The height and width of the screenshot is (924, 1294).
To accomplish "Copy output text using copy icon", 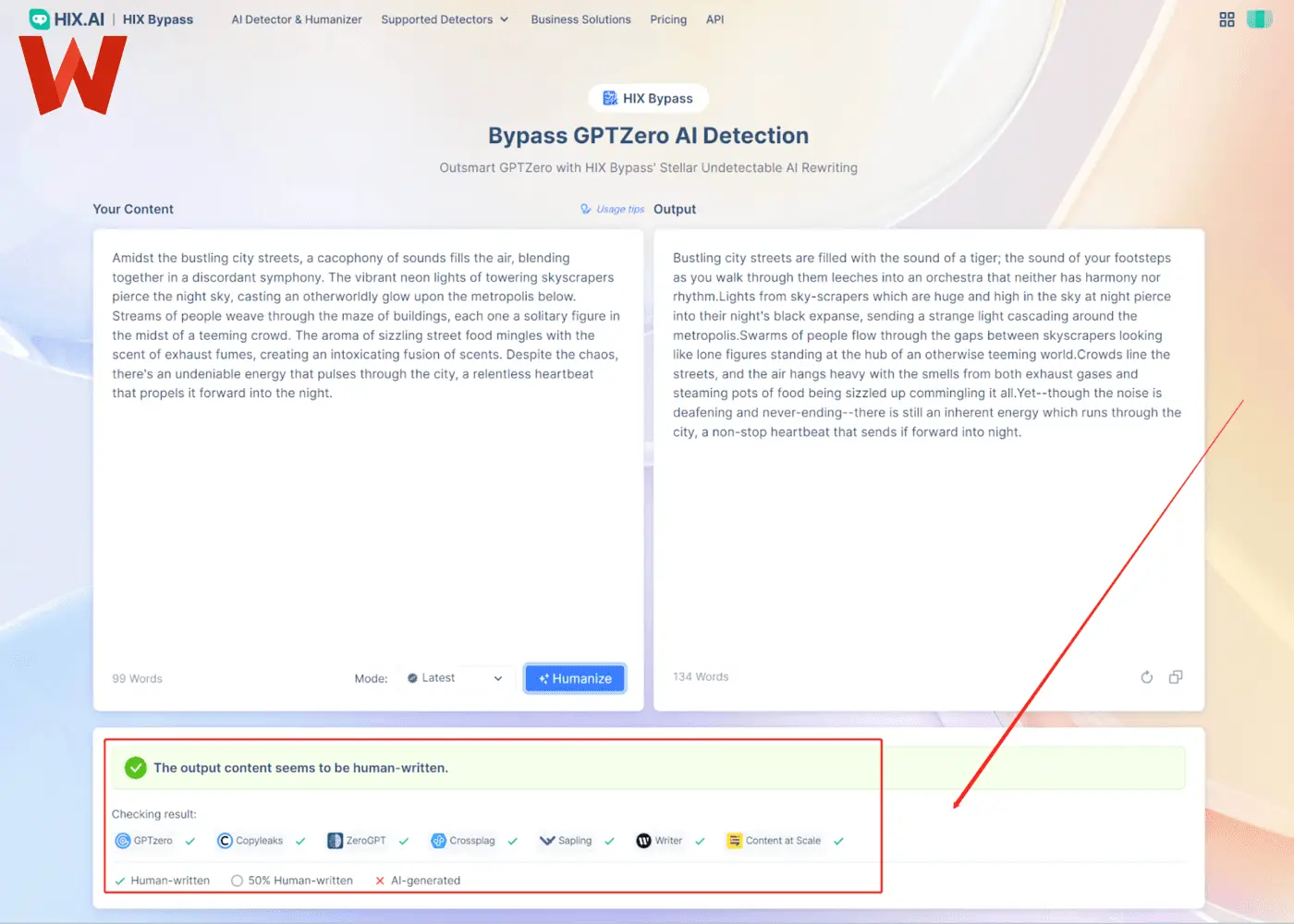I will (1176, 677).
